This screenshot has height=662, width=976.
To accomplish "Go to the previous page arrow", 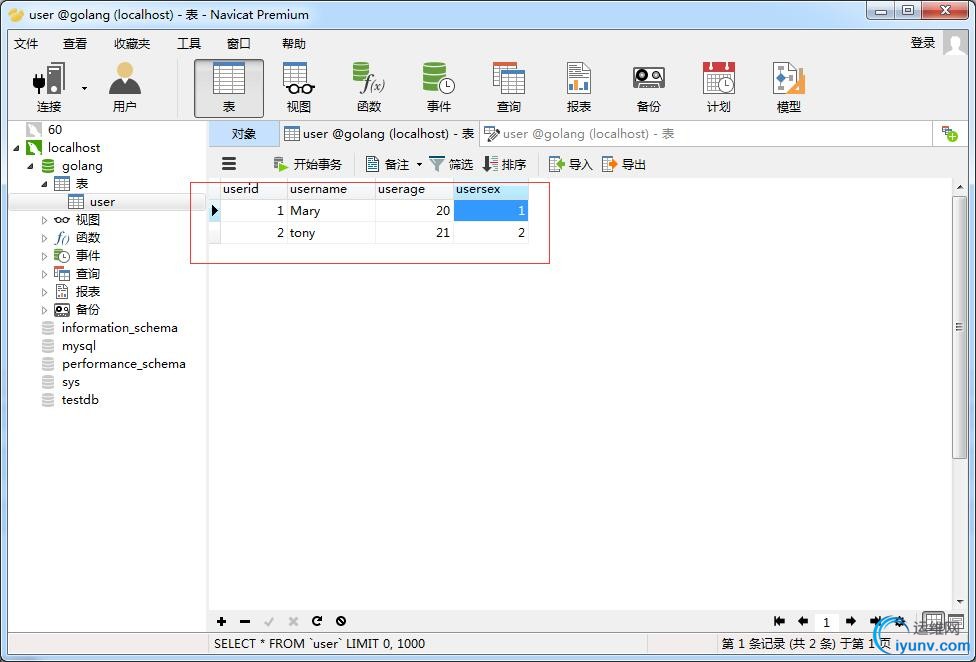I will (x=803, y=621).
